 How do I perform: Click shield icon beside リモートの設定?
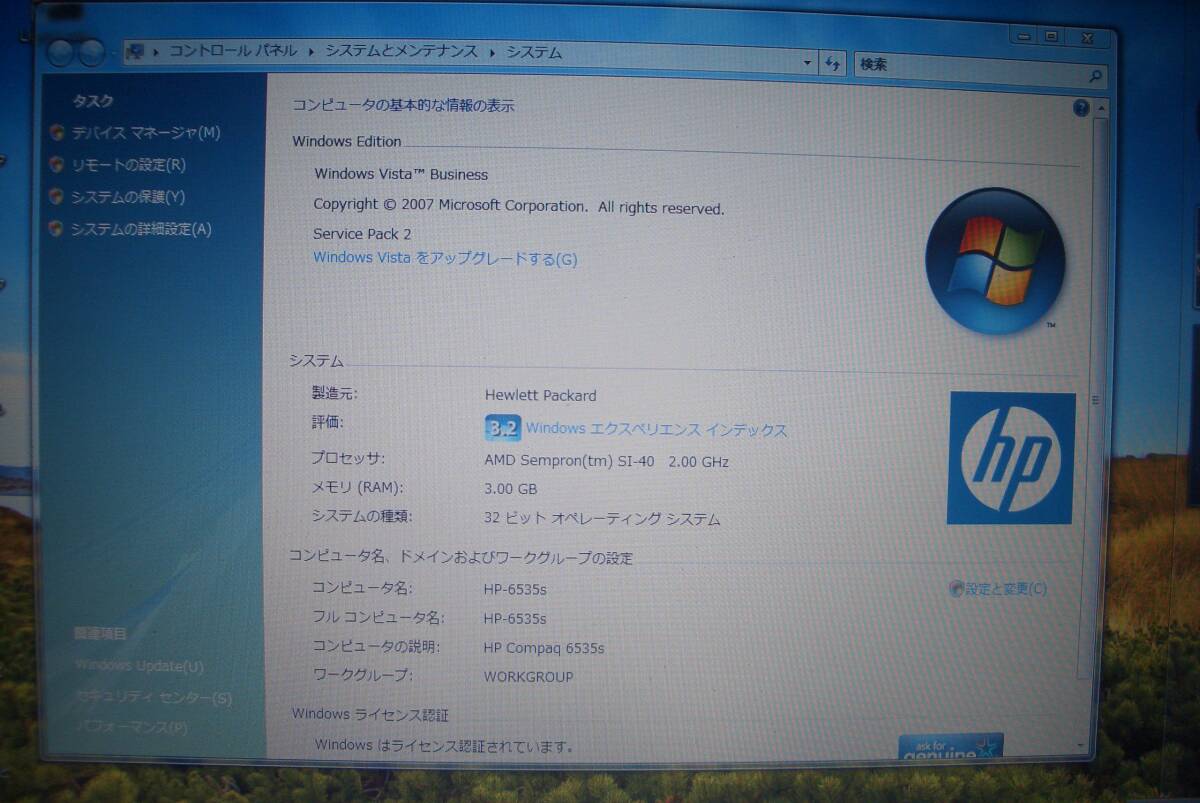57,164
